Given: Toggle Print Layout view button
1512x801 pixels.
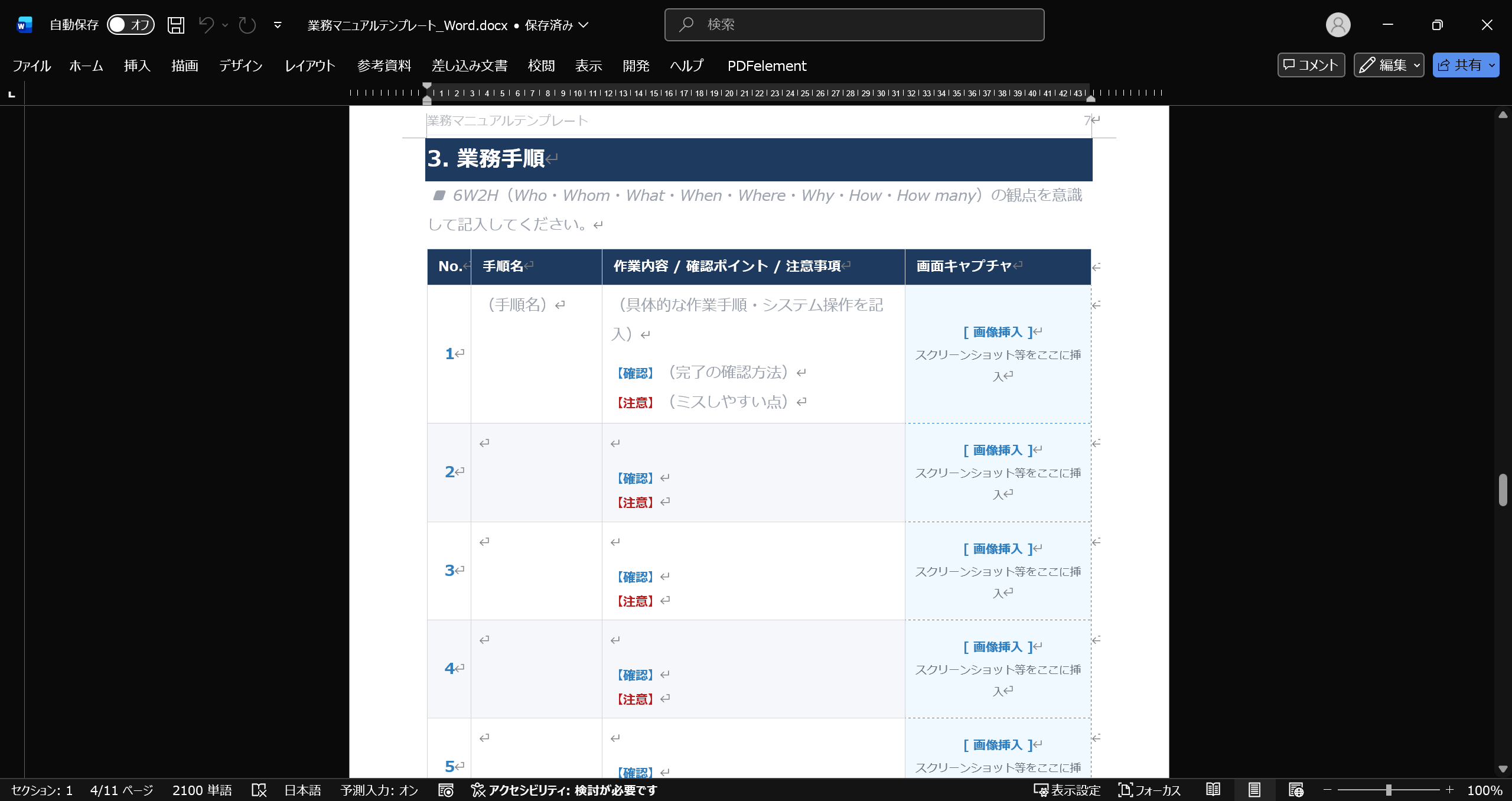Looking at the screenshot, I should (x=1254, y=790).
